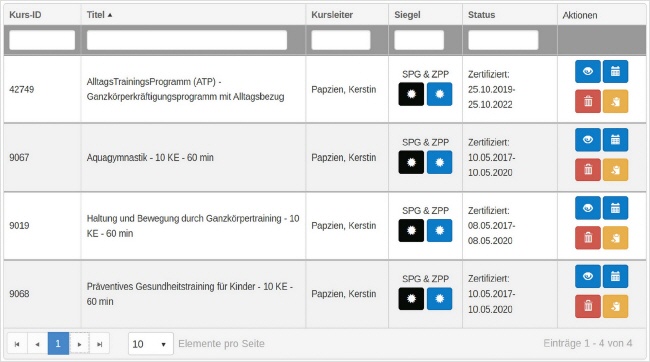Delete course 9019 via trash icon
The width and height of the screenshot is (650, 362).
[x=587, y=238]
